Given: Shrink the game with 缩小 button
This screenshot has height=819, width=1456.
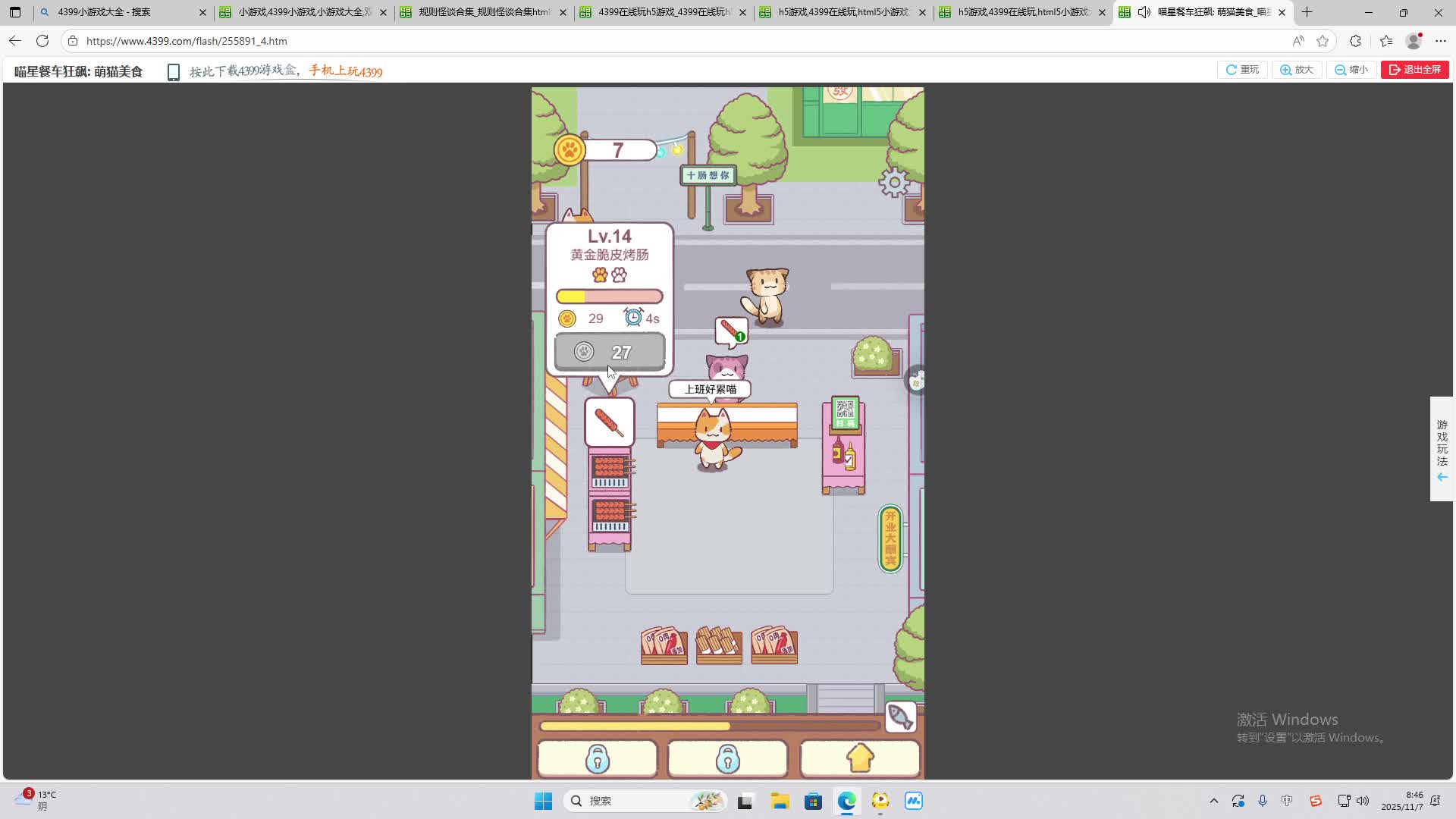Looking at the screenshot, I should pos(1351,70).
